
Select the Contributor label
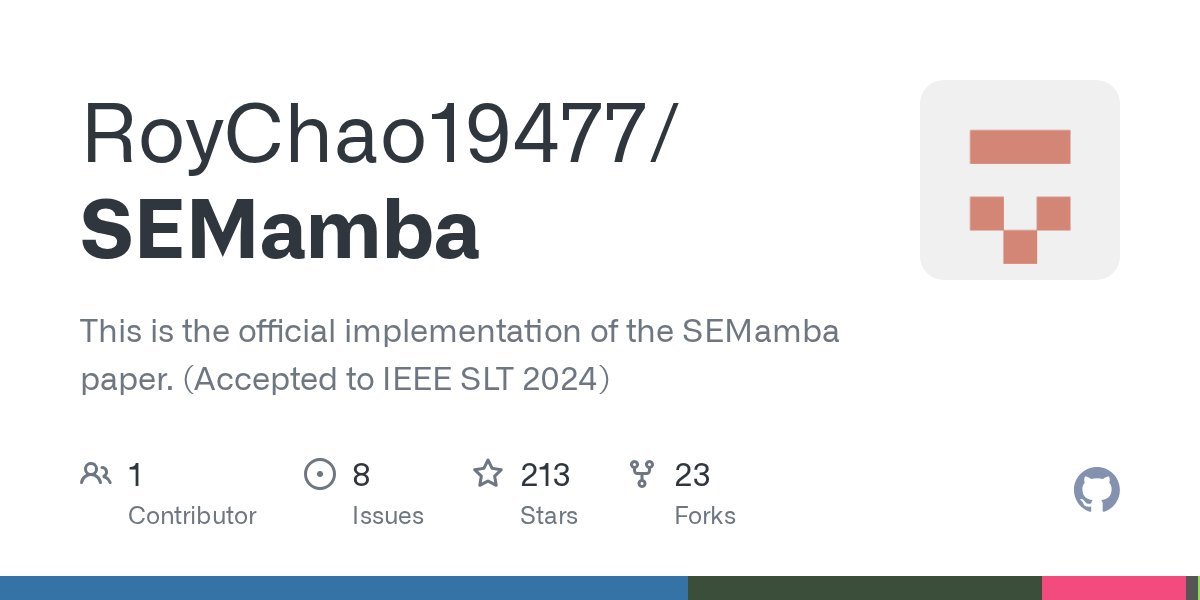click(192, 516)
